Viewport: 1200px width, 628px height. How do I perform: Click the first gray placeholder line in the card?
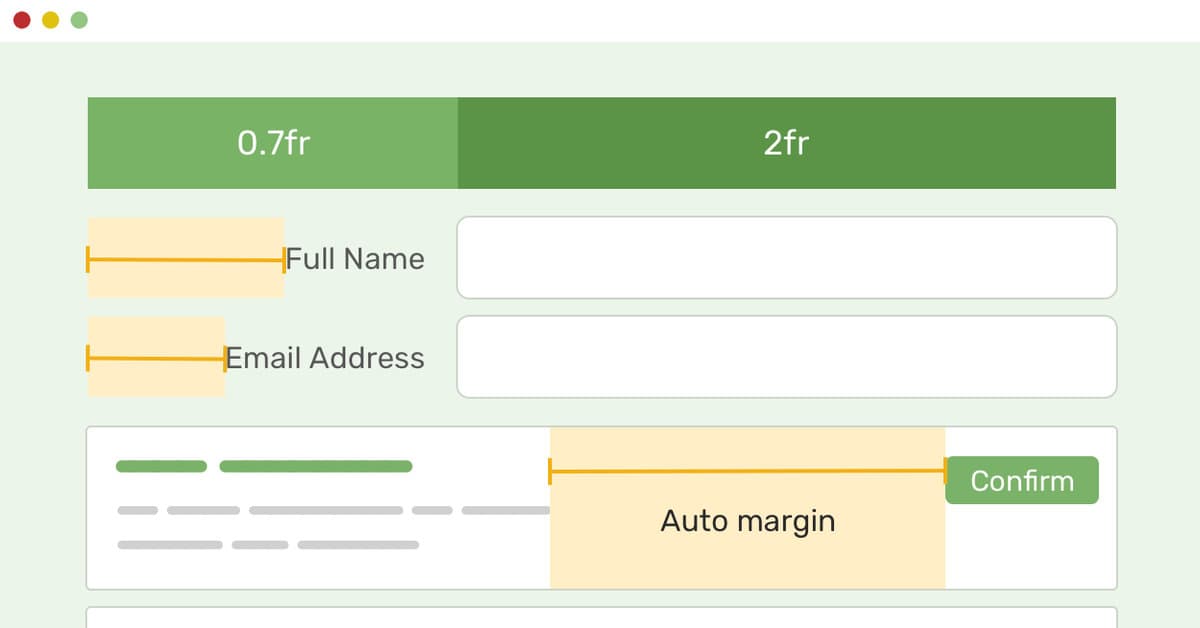(x=137, y=510)
